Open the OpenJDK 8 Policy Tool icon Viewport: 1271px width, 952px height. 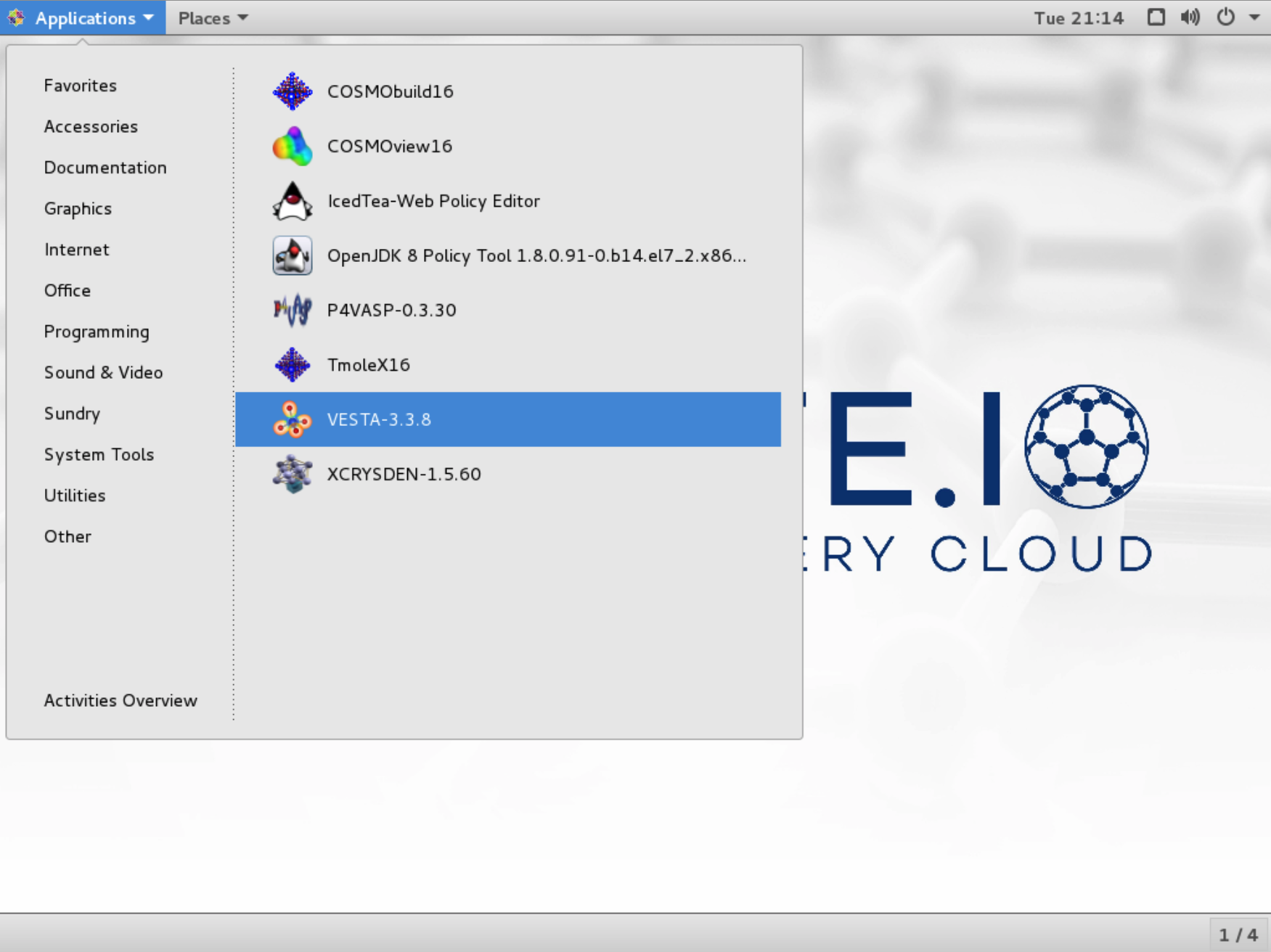[292, 255]
